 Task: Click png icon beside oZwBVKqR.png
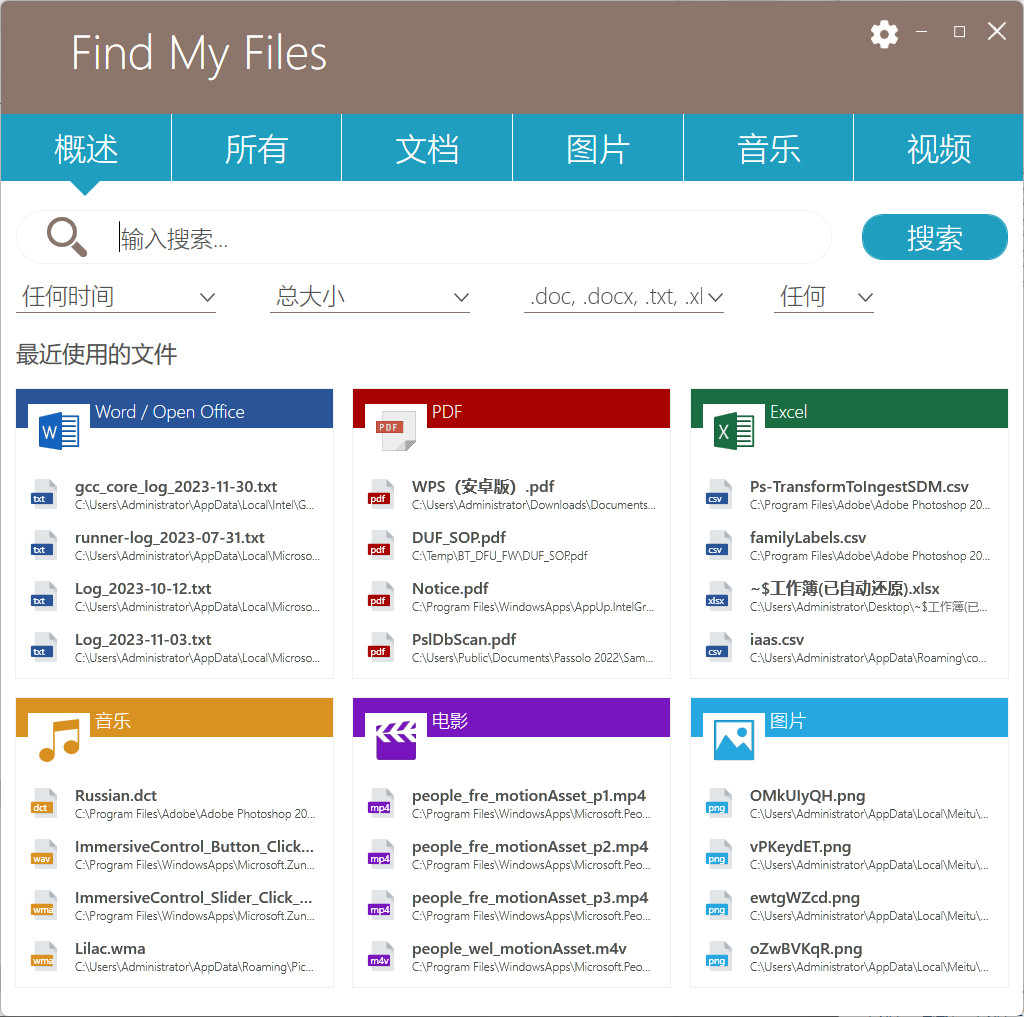[x=718, y=956]
